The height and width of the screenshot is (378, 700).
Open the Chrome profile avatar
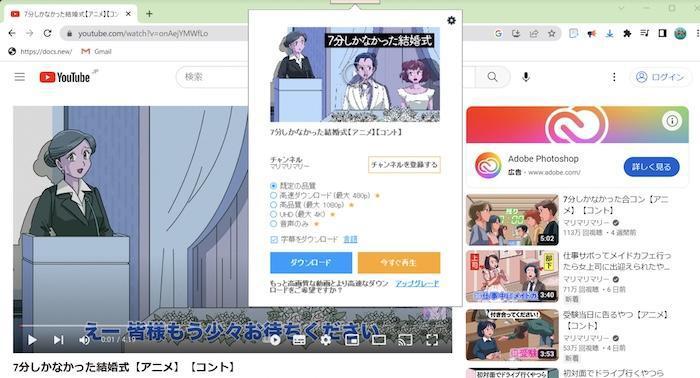coord(680,33)
